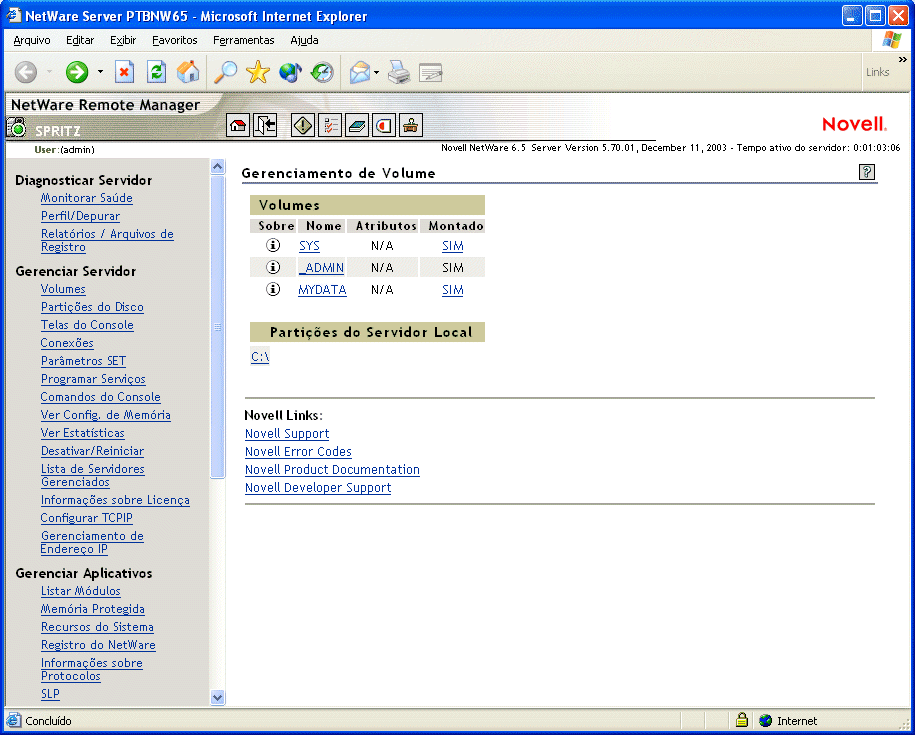The image size is (915, 735).
Task: Click the browser Back button
Action: coord(26,72)
